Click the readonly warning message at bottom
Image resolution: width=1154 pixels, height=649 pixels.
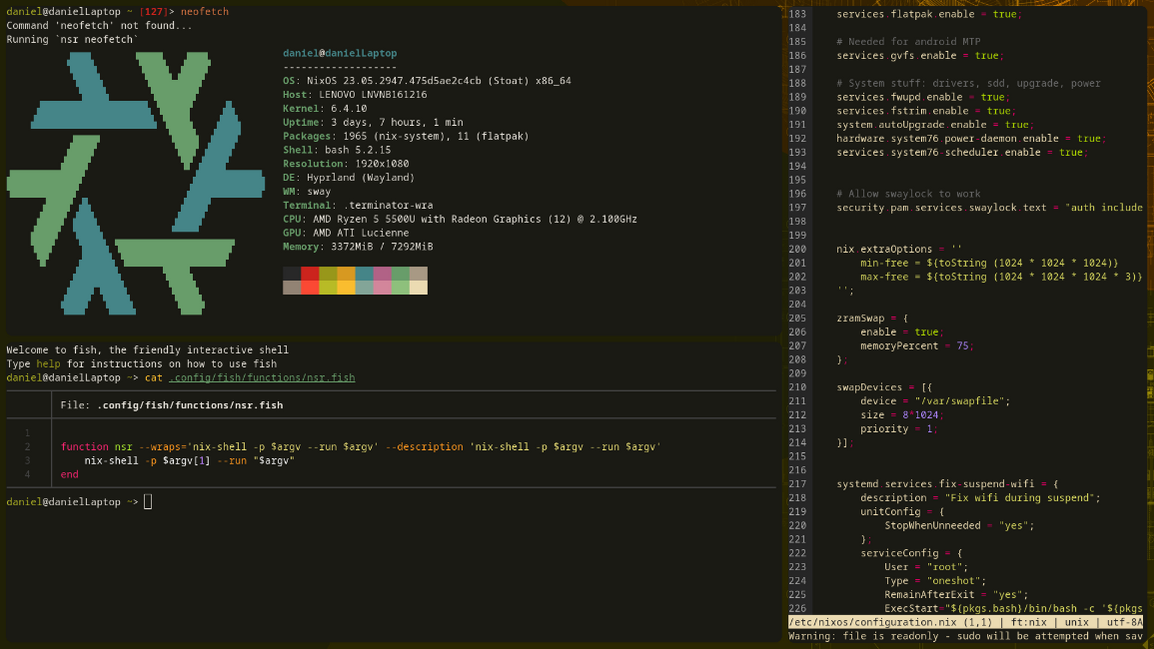point(965,636)
